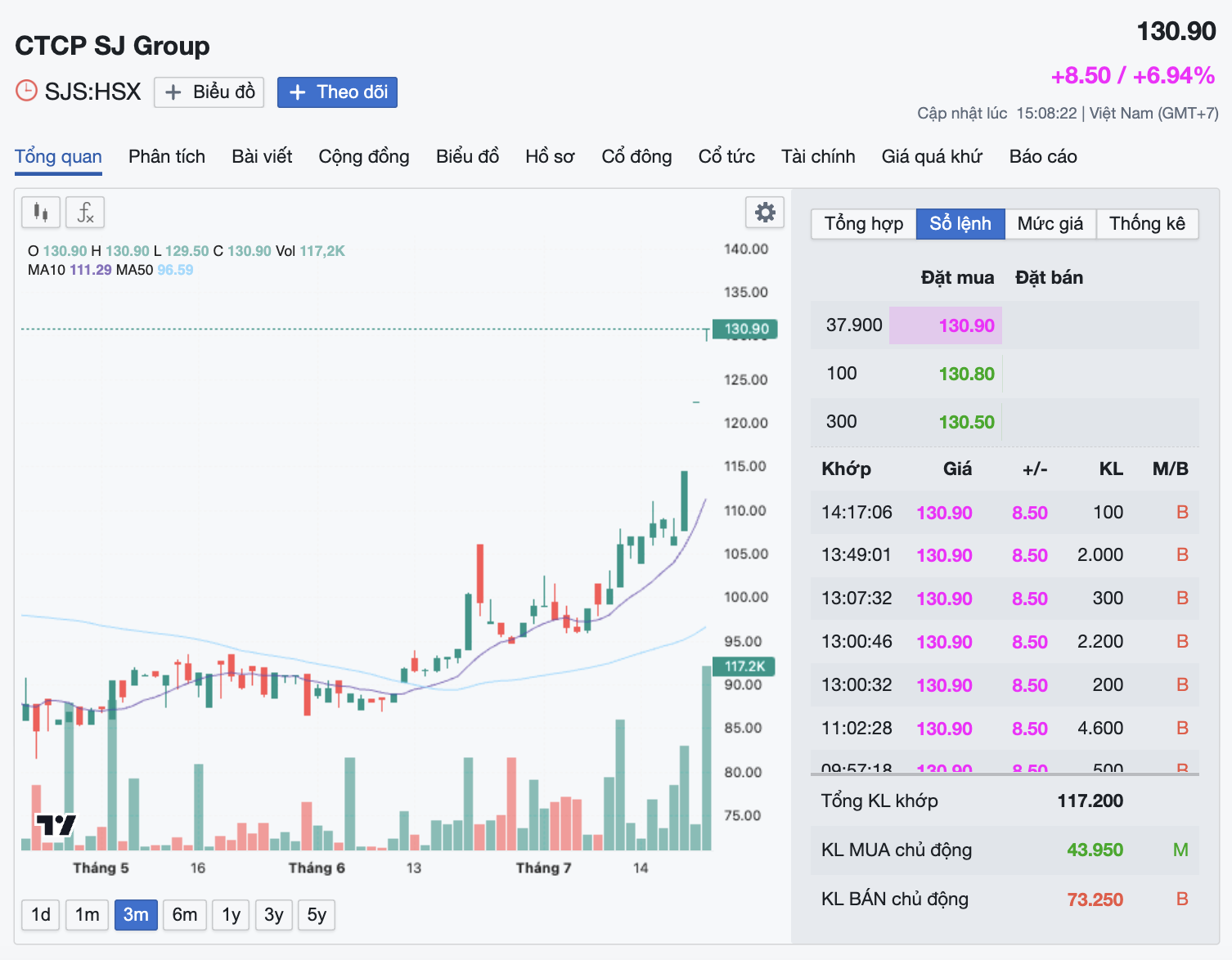Switch to Mức giá panel tab
Viewport: 1232px width, 960px height.
[1050, 224]
